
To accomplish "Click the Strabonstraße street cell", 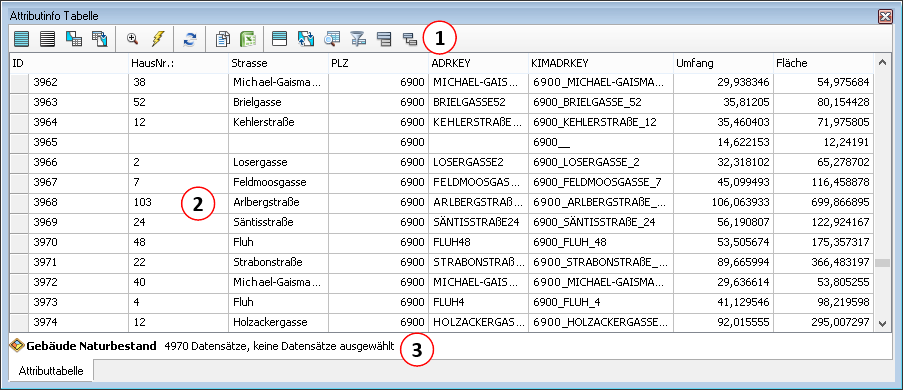I will (x=279, y=263).
